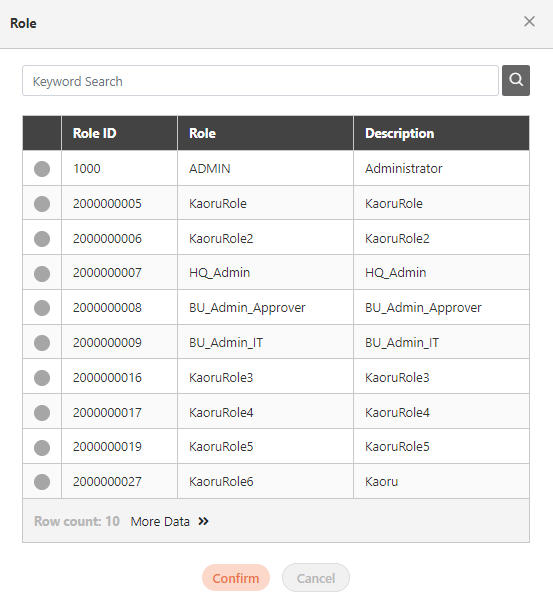Choose the KaoruRole6 radio button
Image resolution: width=553 pixels, height=601 pixels.
point(42,482)
